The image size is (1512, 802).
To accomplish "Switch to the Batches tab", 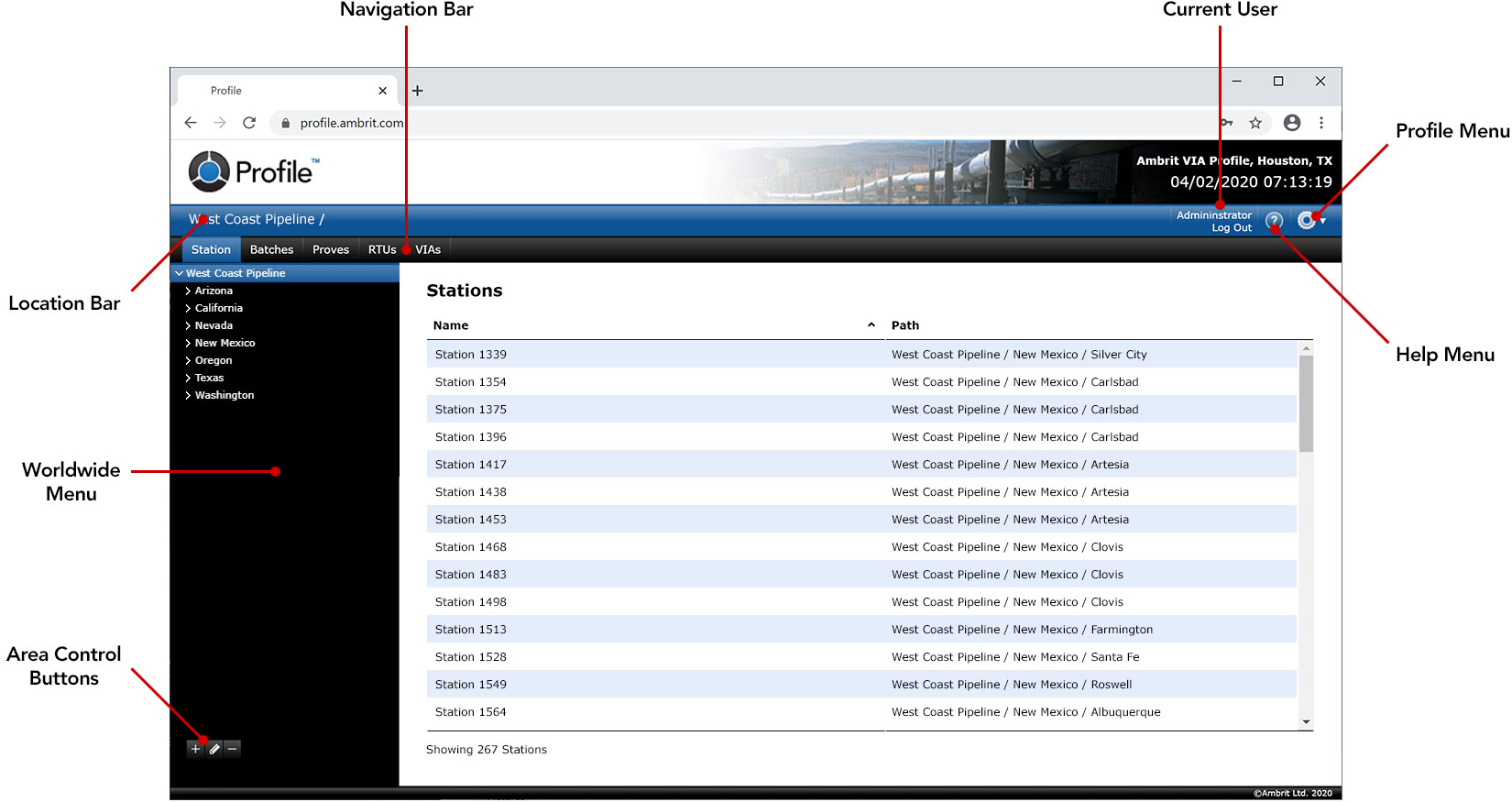I will [x=271, y=250].
